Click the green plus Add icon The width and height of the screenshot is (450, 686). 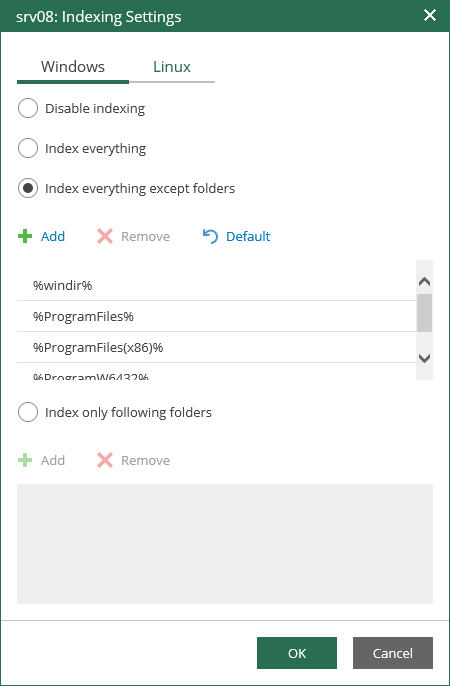[25, 236]
